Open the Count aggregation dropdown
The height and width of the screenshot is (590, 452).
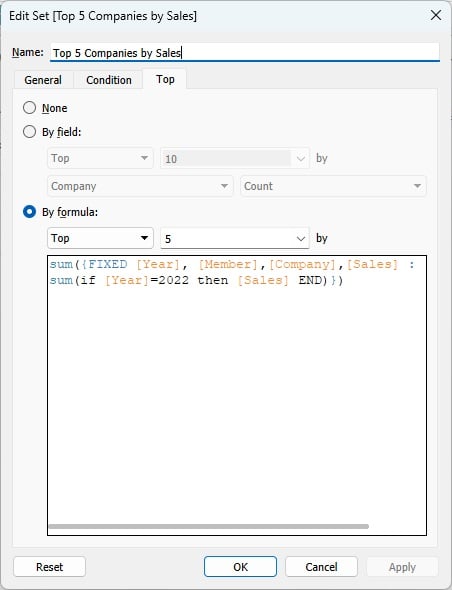333,186
